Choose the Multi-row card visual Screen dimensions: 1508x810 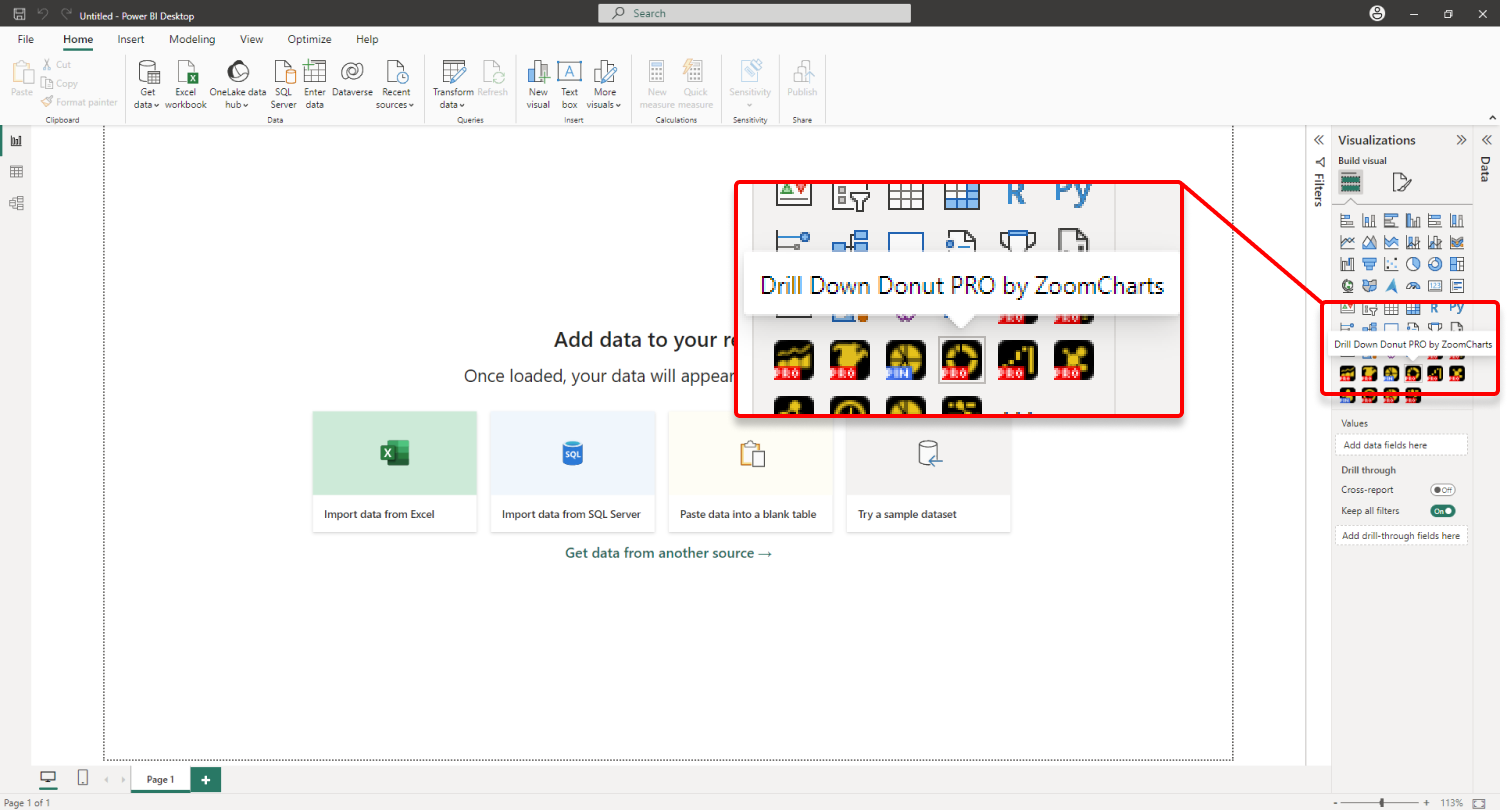point(1457,287)
